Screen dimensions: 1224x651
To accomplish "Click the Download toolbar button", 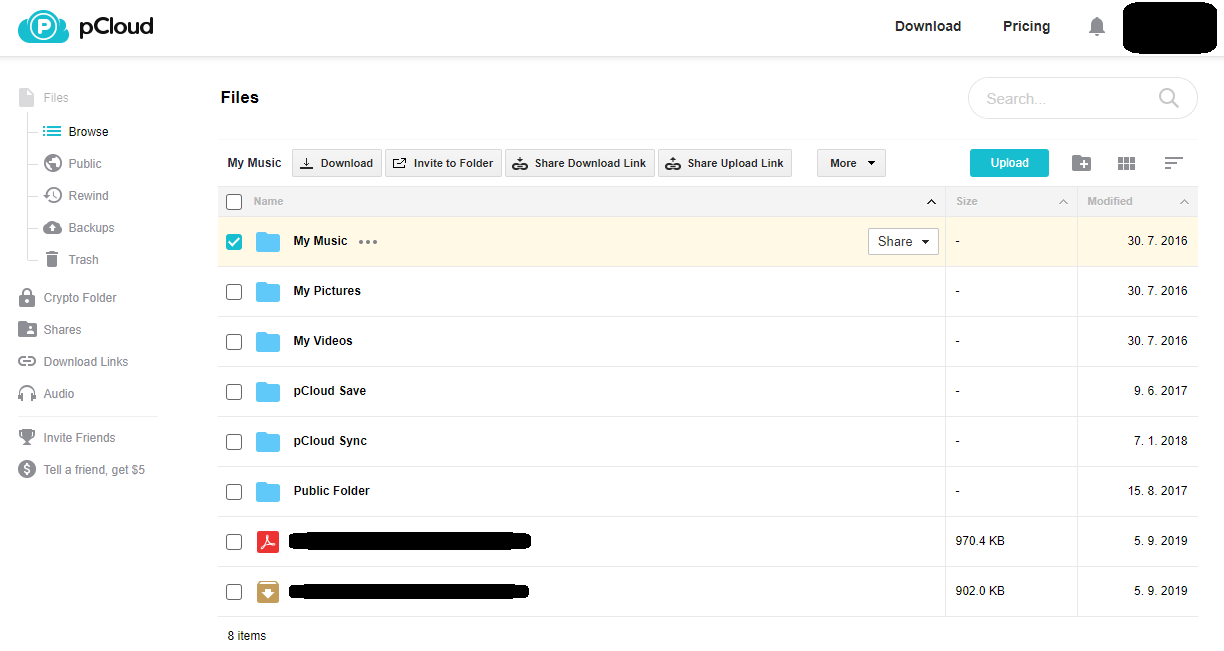I will (x=337, y=163).
